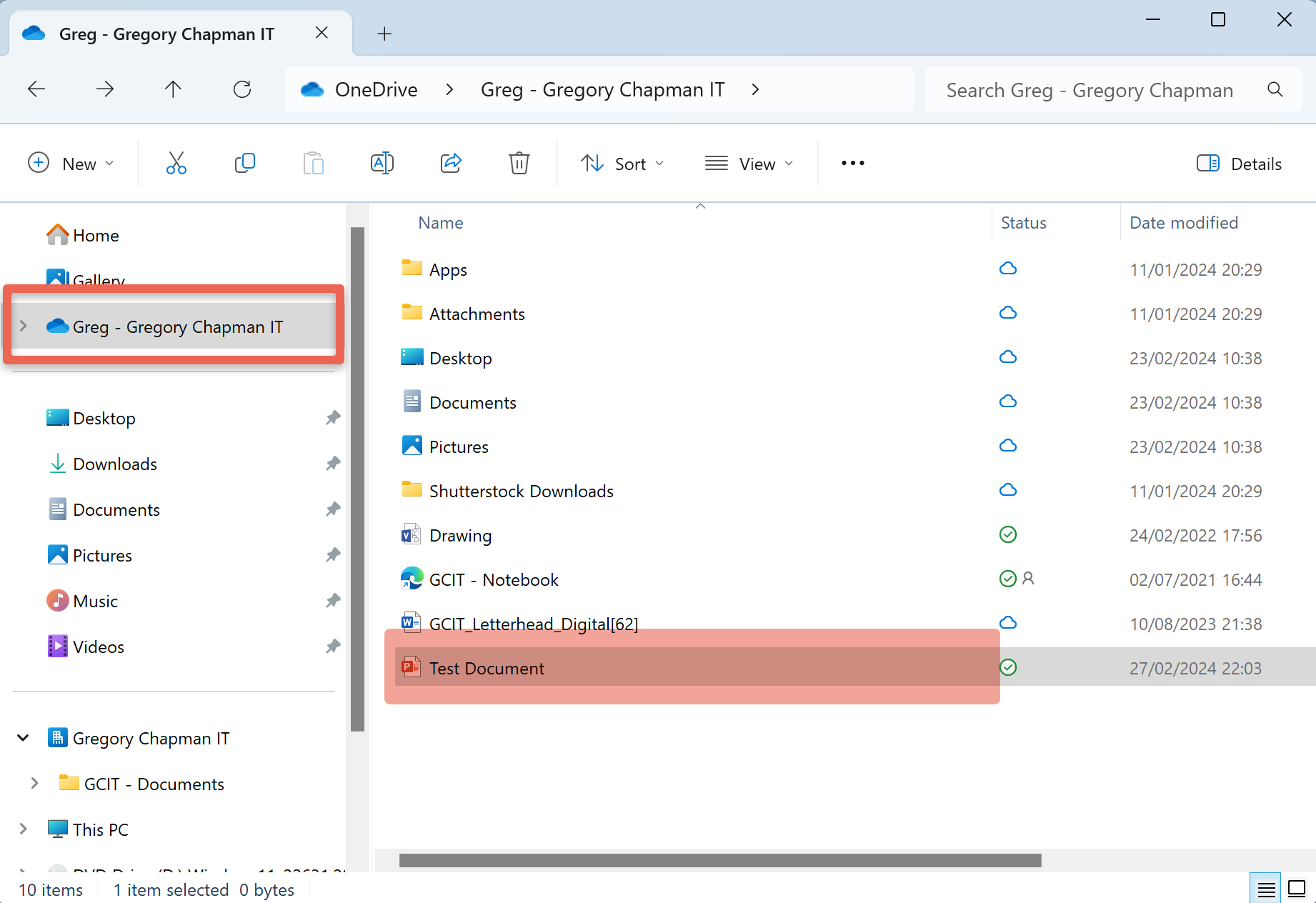This screenshot has width=1316, height=903.
Task: Go up one folder level
Action: [x=173, y=89]
